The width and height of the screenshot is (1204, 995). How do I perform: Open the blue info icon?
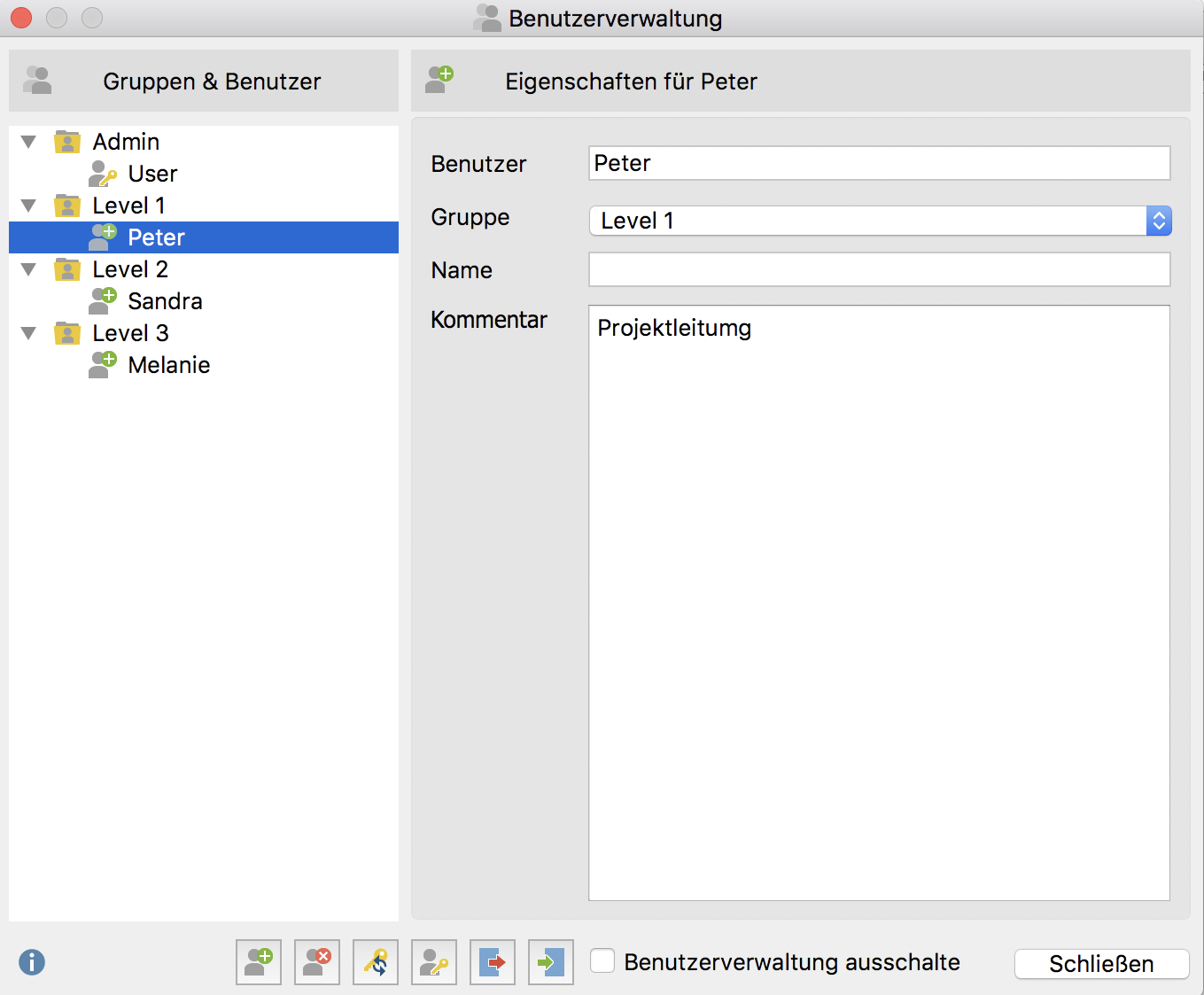32,962
